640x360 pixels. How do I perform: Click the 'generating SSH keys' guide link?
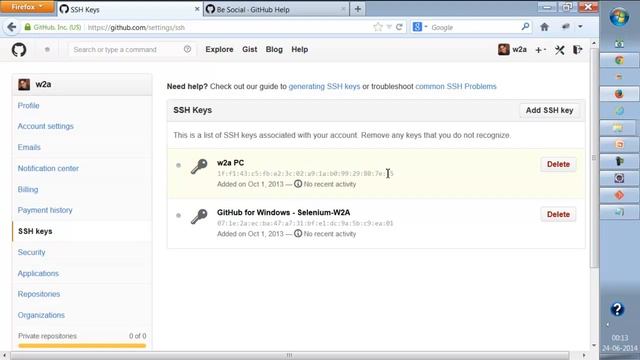[324, 87]
